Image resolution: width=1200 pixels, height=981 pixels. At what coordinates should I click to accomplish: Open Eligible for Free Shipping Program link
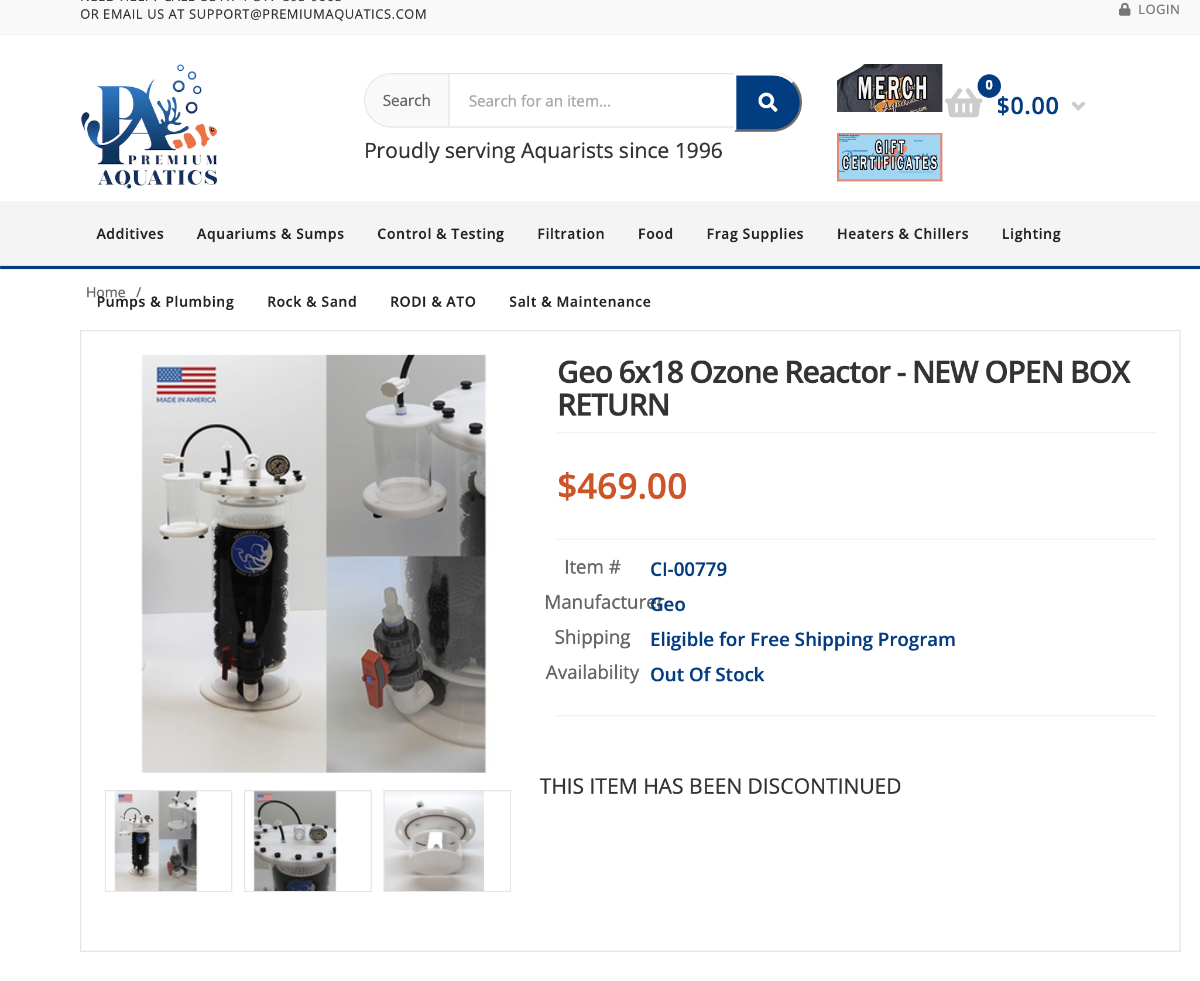[x=803, y=639]
